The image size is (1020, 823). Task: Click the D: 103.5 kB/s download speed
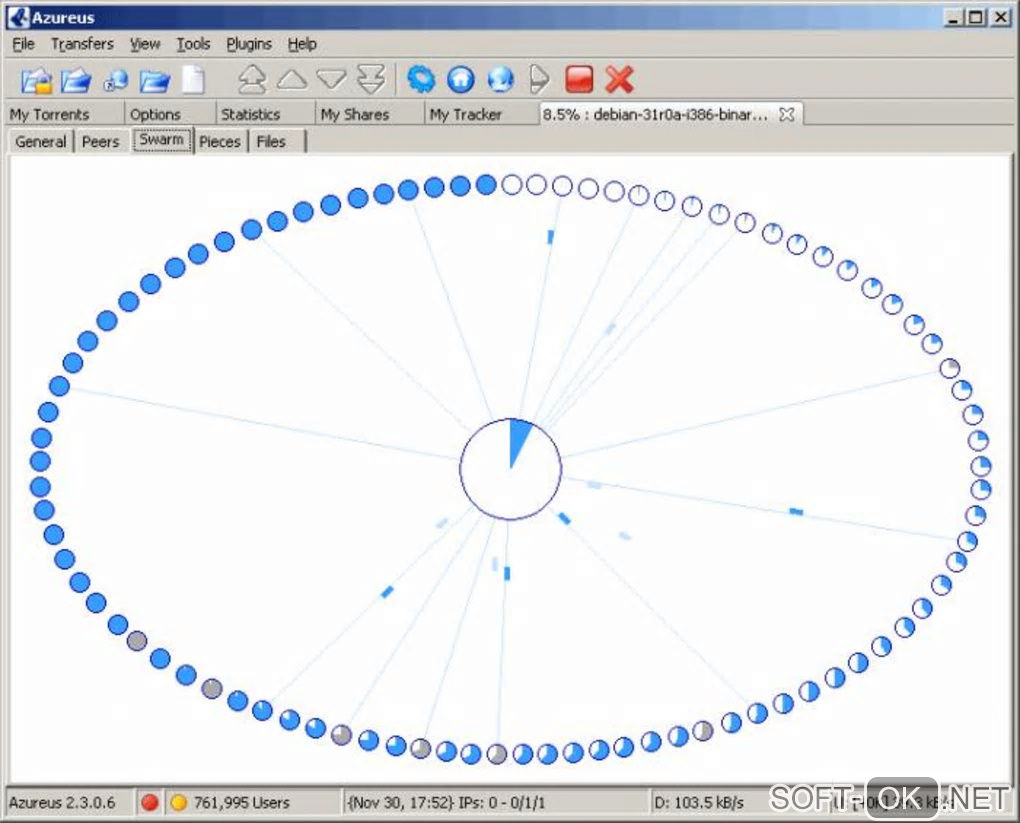tap(699, 803)
